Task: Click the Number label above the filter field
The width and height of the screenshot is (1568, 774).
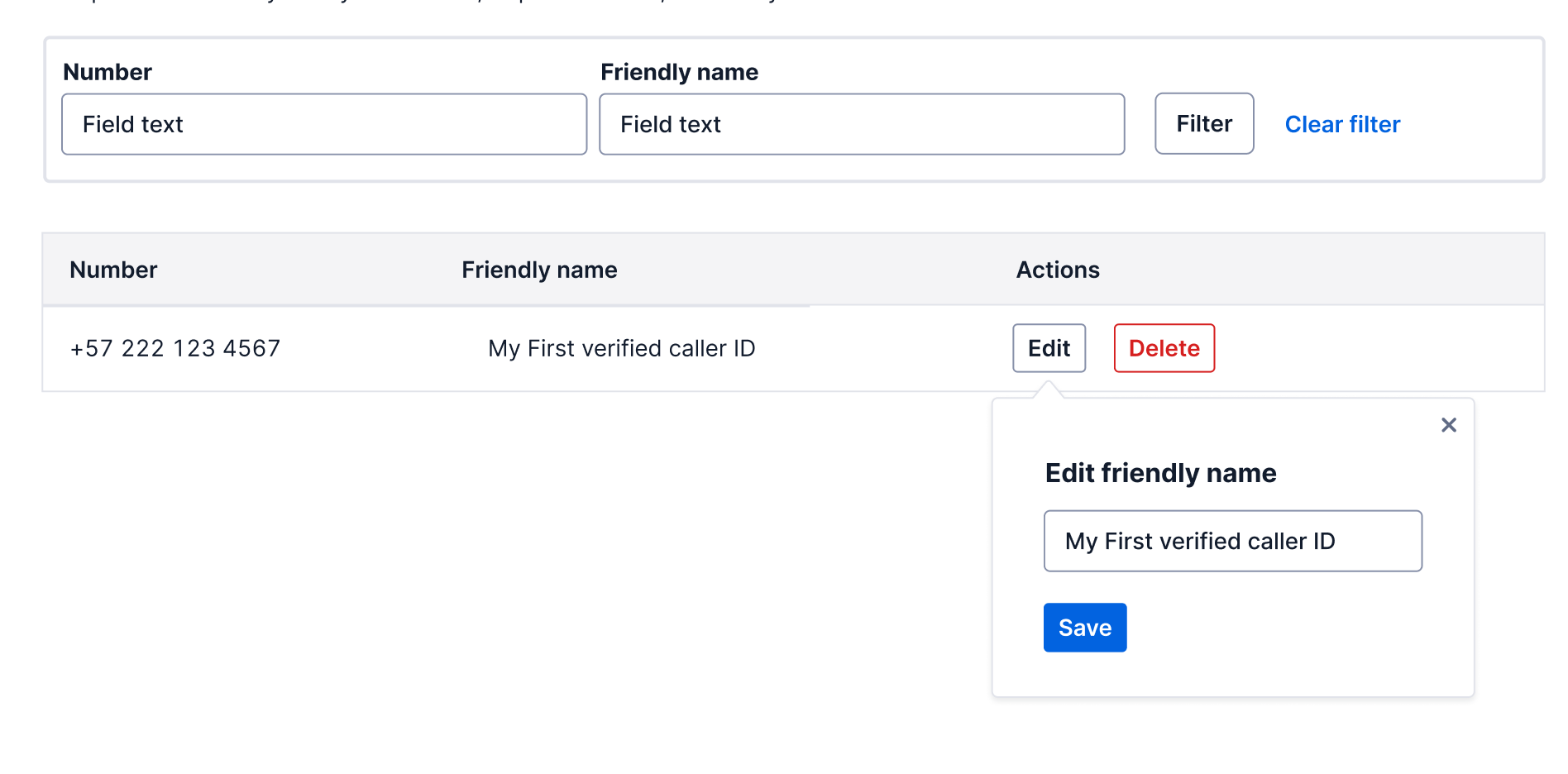Action: click(108, 72)
